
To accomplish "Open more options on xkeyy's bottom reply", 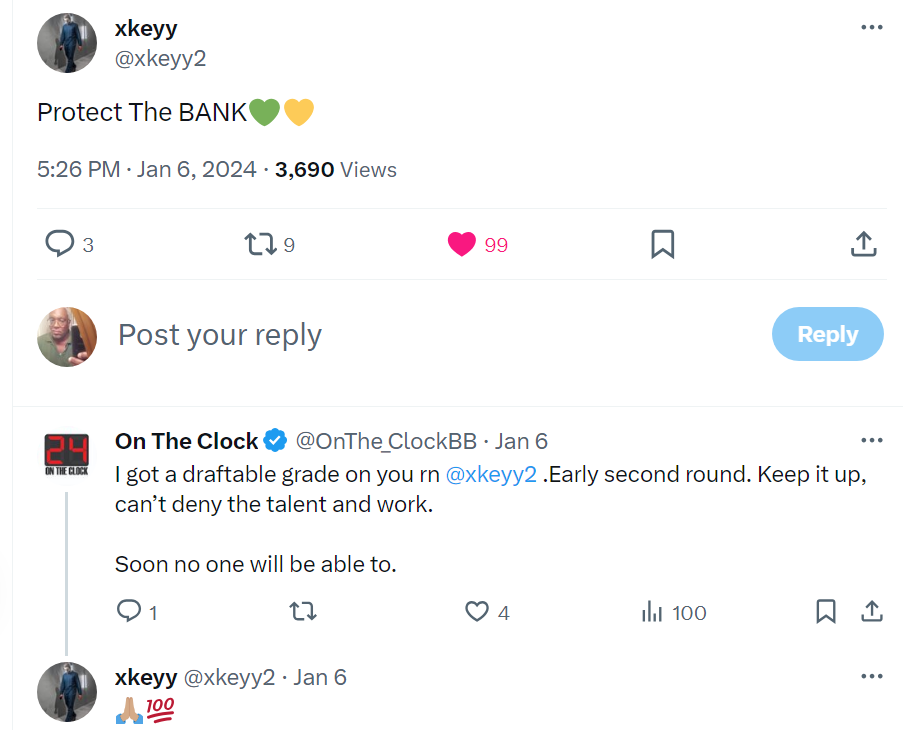I will (x=871, y=677).
